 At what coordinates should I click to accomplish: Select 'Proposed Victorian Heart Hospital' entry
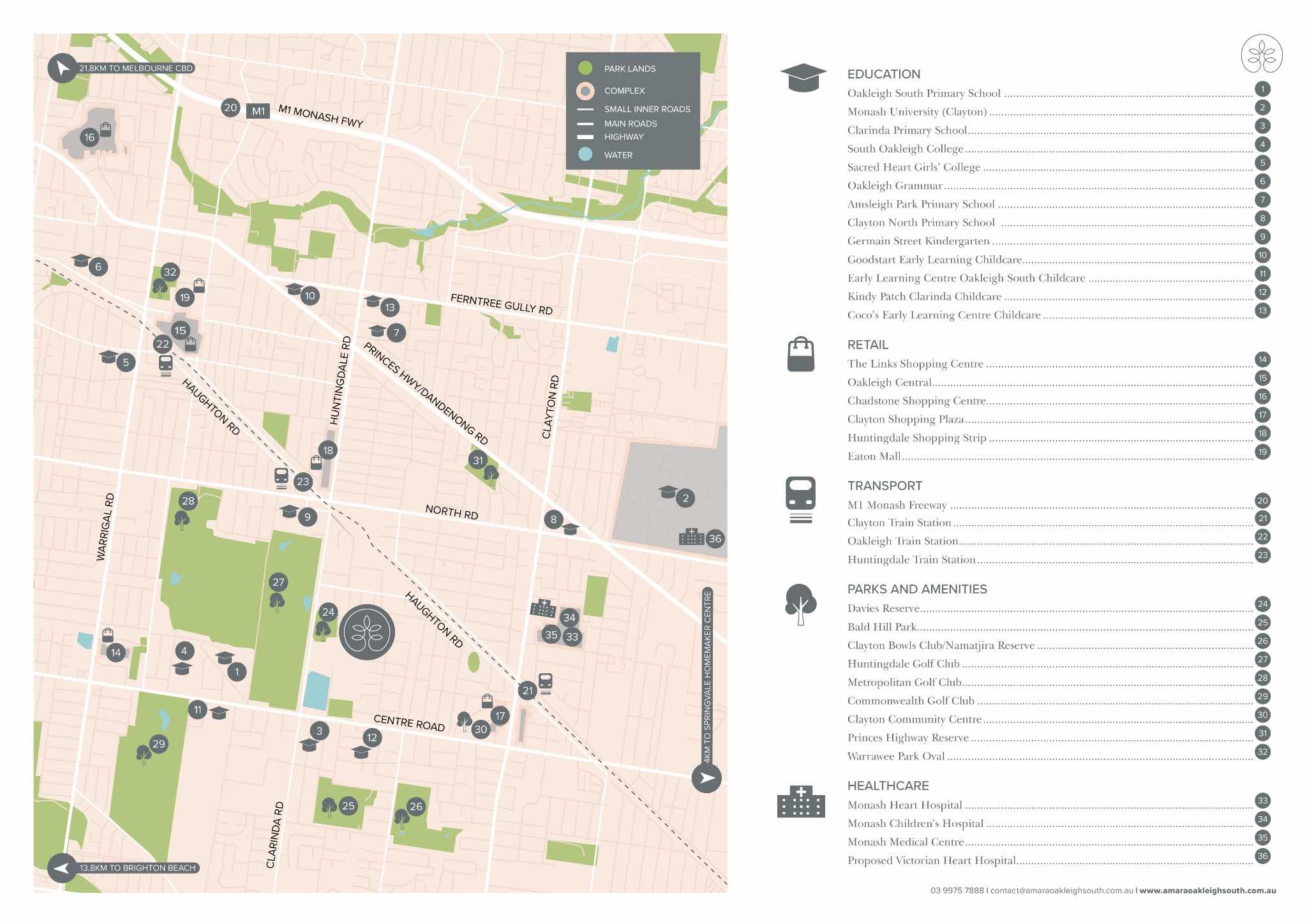(1059, 861)
